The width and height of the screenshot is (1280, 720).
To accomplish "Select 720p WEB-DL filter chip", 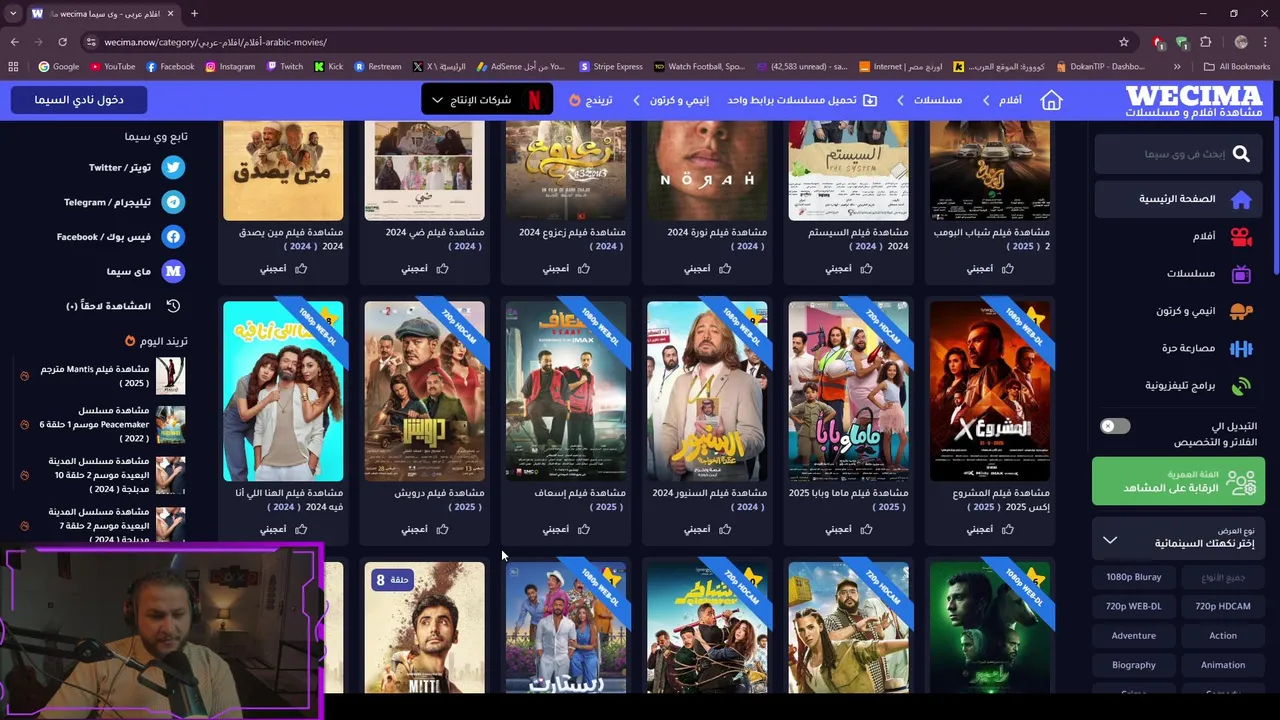I will click(1133, 606).
